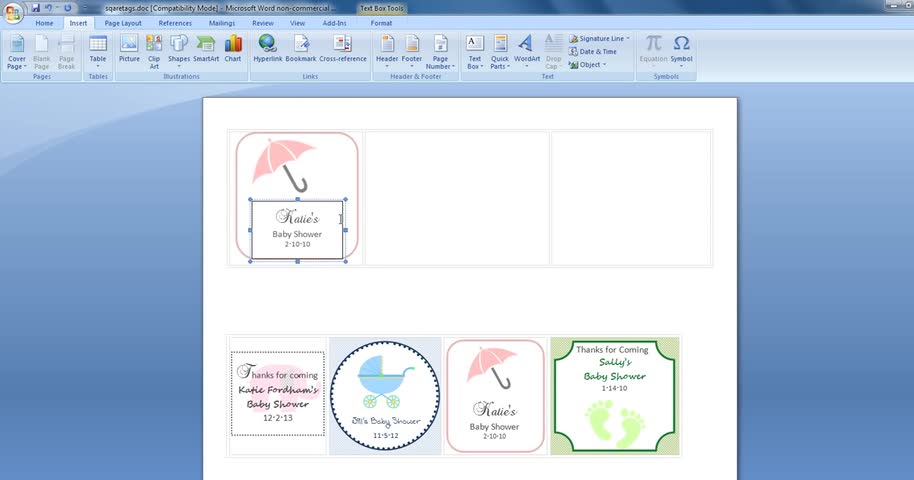Open the Cover Page gallery
The width and height of the screenshot is (914, 480).
click(17, 52)
